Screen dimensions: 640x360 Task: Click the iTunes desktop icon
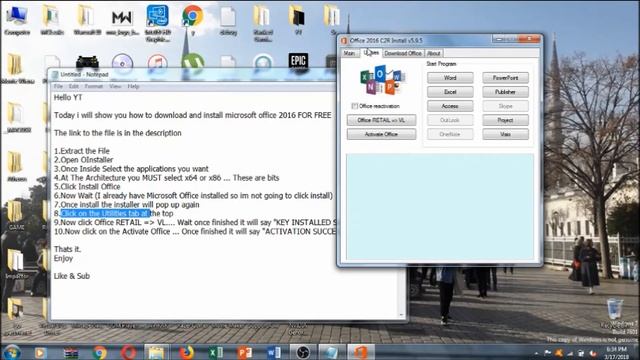point(158,64)
